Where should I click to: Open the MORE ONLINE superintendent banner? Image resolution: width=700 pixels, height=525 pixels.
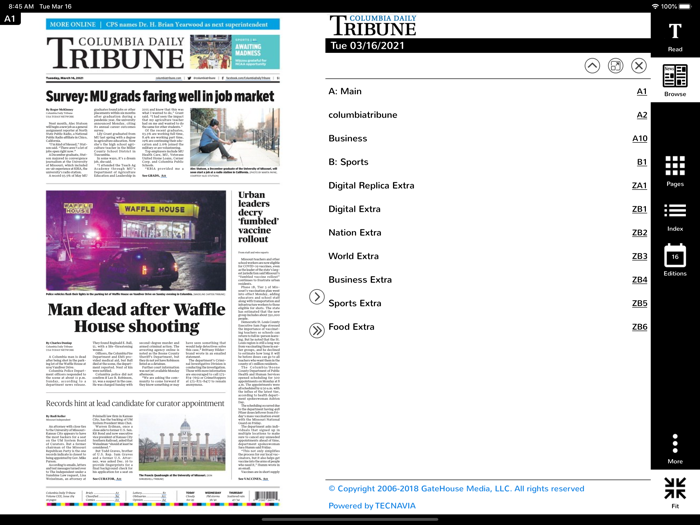(x=163, y=24)
